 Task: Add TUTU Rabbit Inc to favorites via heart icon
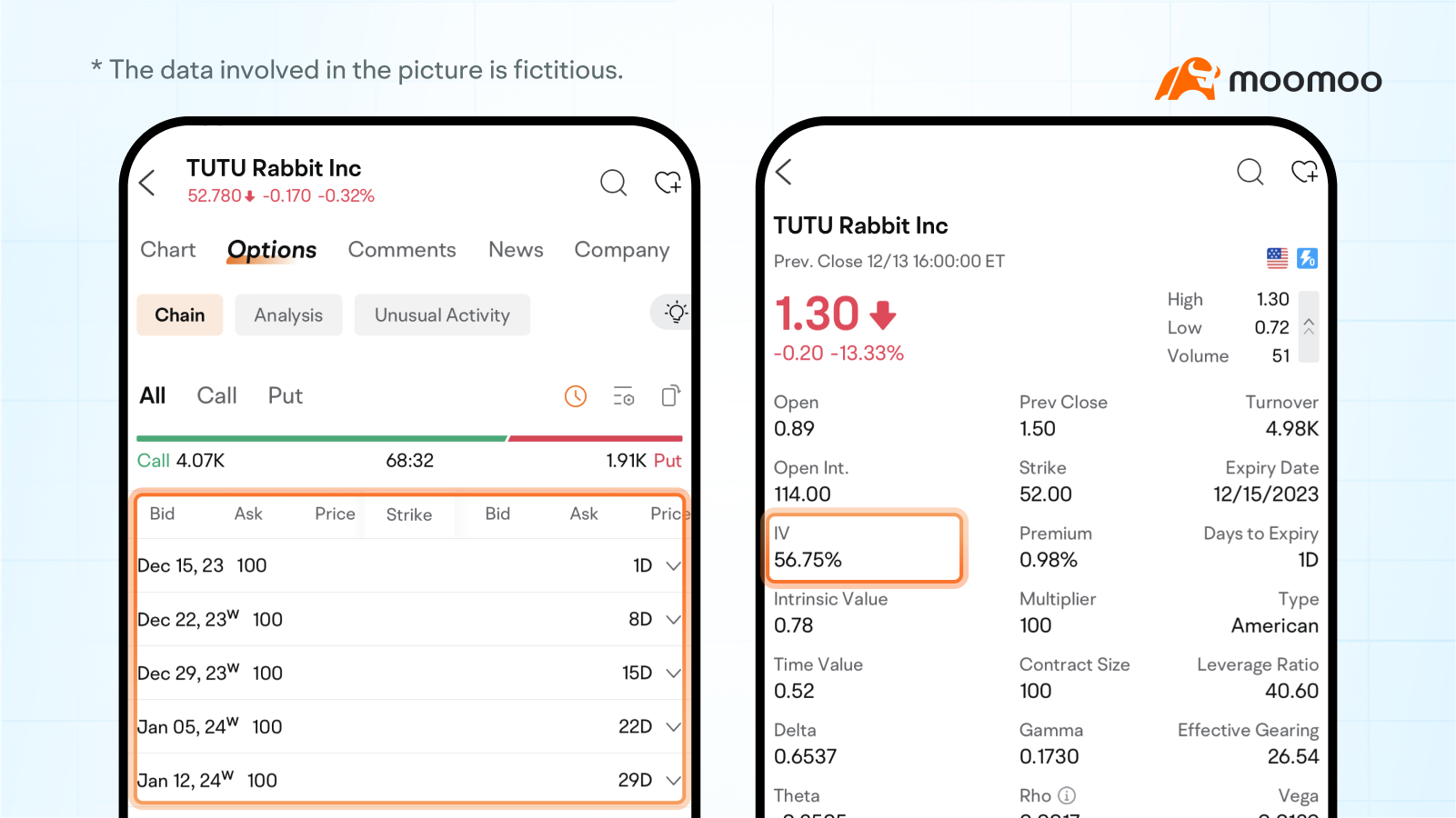point(668,183)
